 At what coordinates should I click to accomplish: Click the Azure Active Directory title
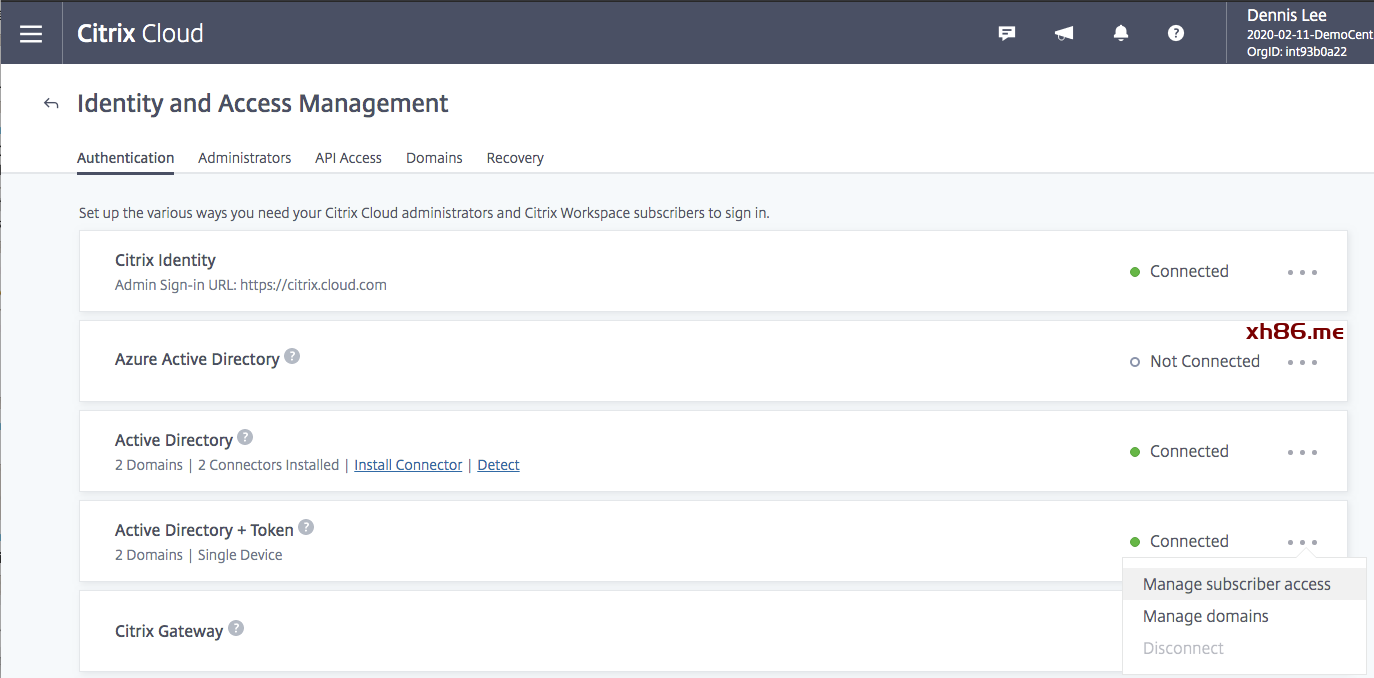(x=197, y=359)
